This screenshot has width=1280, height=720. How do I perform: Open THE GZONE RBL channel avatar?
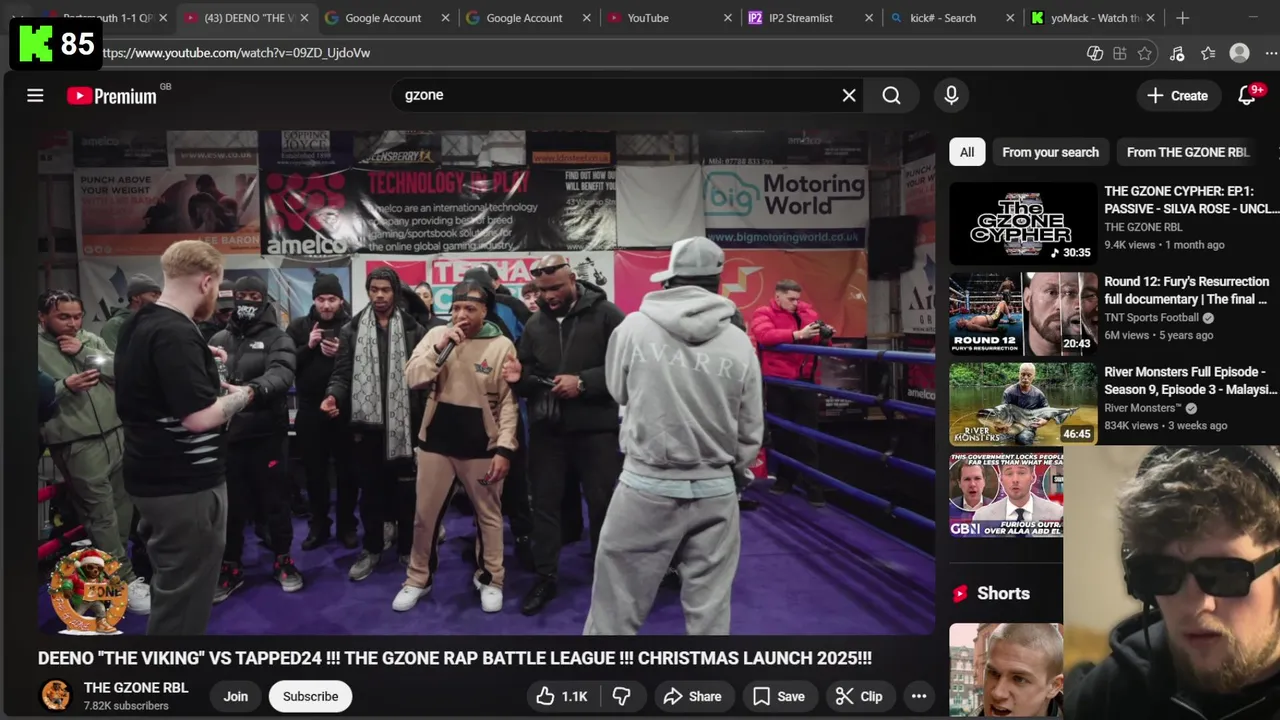[56, 696]
